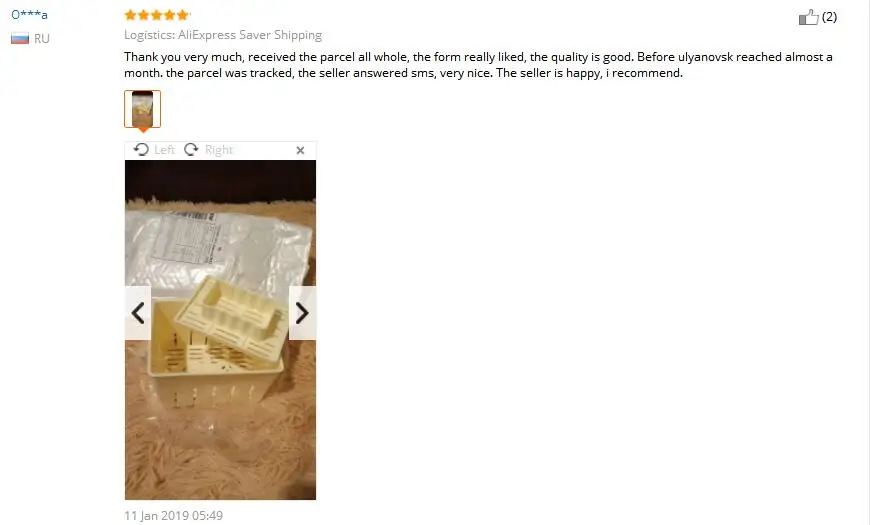
Task: Mark the review helpful with the thumbs-up icon
Action: point(808,17)
